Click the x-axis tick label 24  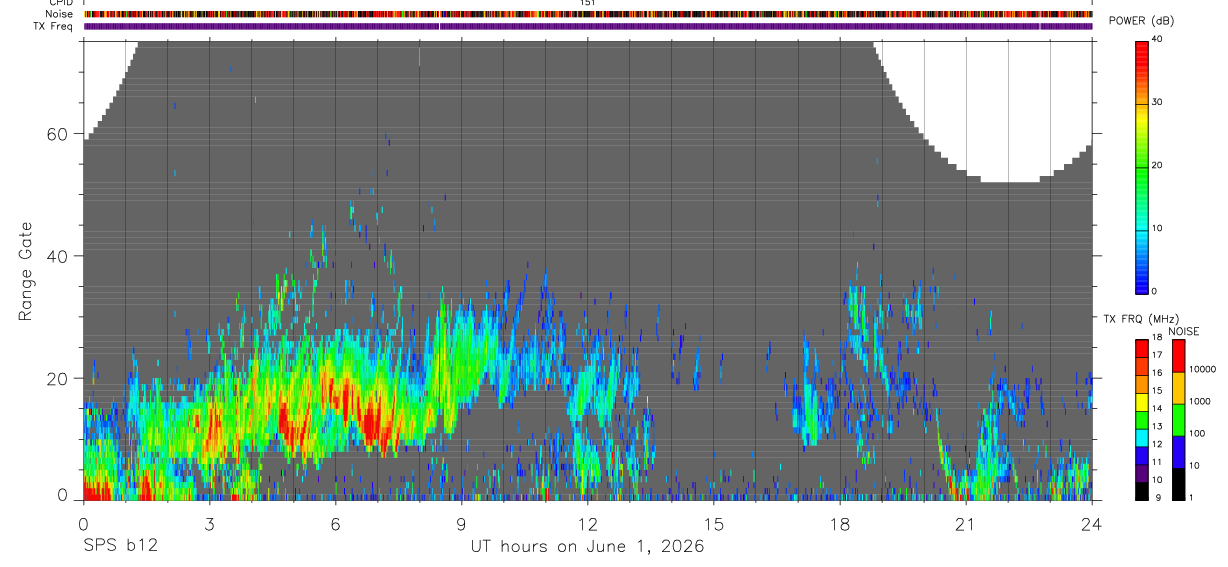click(1092, 524)
